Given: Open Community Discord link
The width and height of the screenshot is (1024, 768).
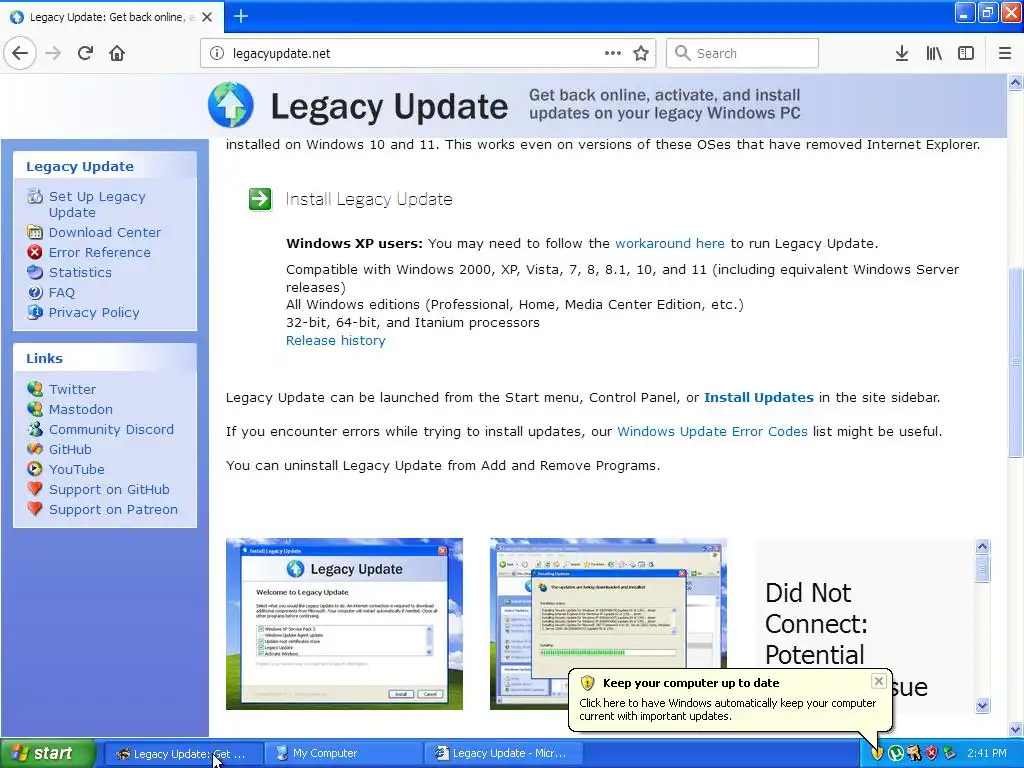Looking at the screenshot, I should [x=111, y=430].
